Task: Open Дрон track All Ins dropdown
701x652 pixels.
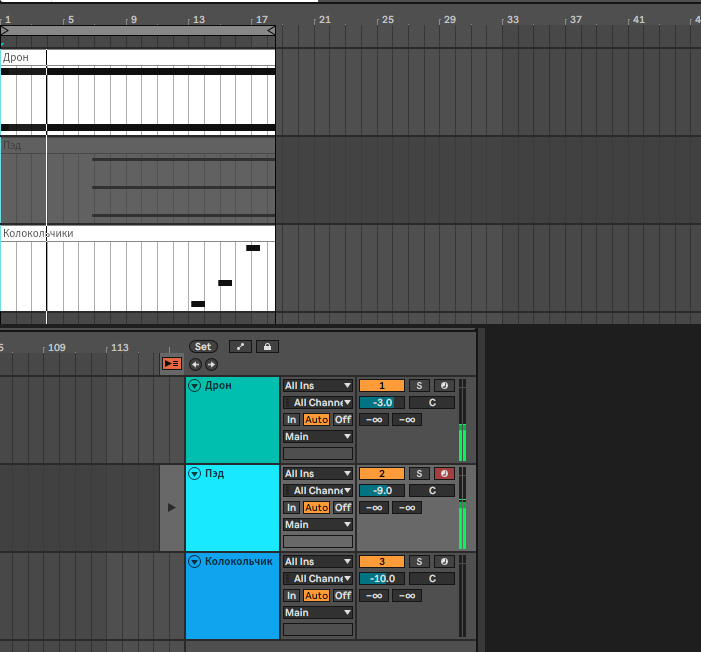Action: (x=318, y=385)
